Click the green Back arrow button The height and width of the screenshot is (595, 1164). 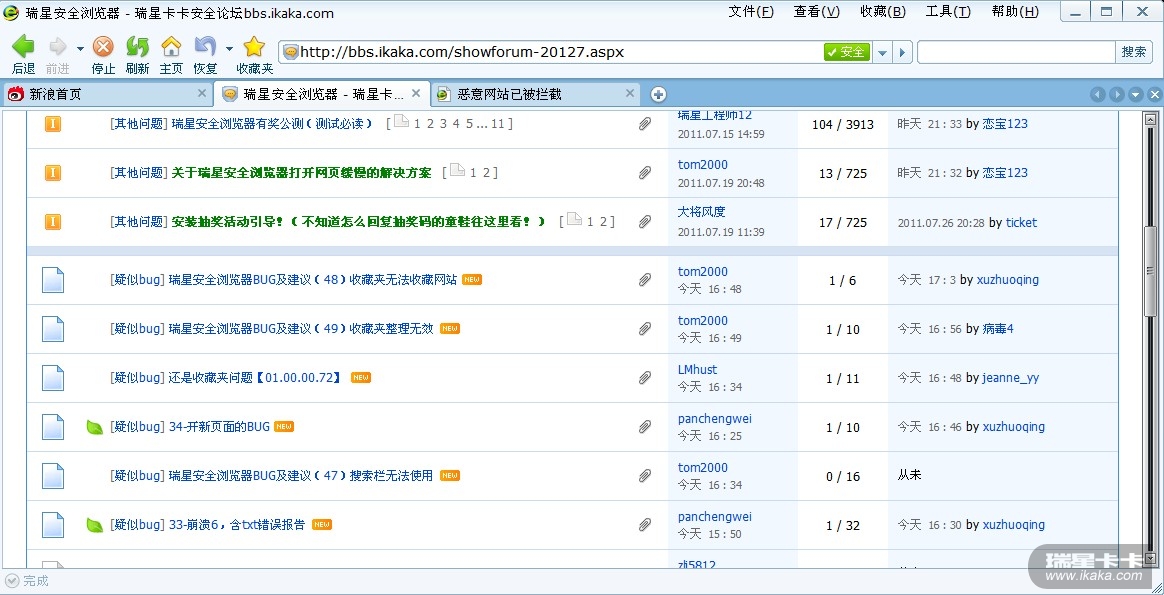coord(23,47)
